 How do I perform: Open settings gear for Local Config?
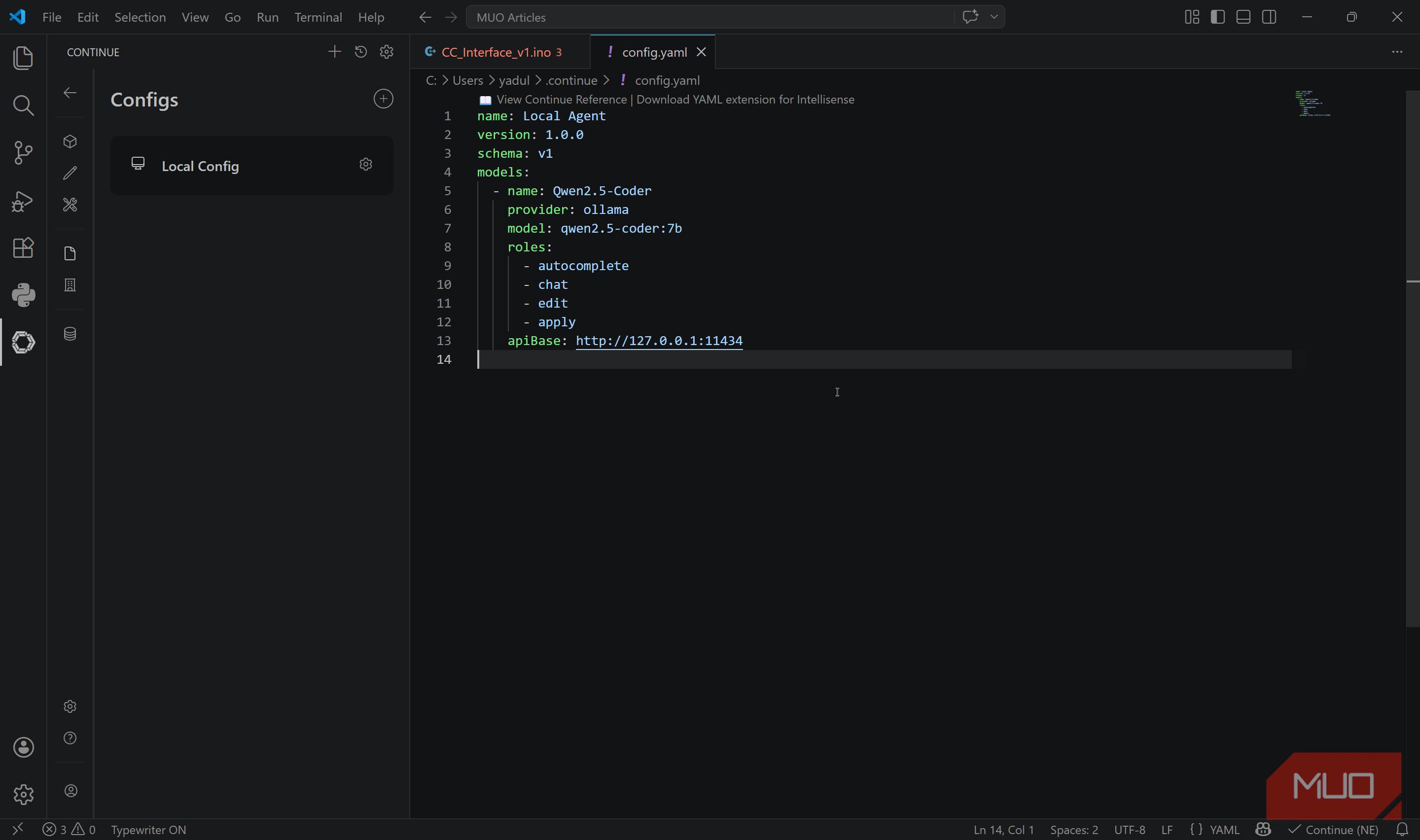(x=366, y=164)
